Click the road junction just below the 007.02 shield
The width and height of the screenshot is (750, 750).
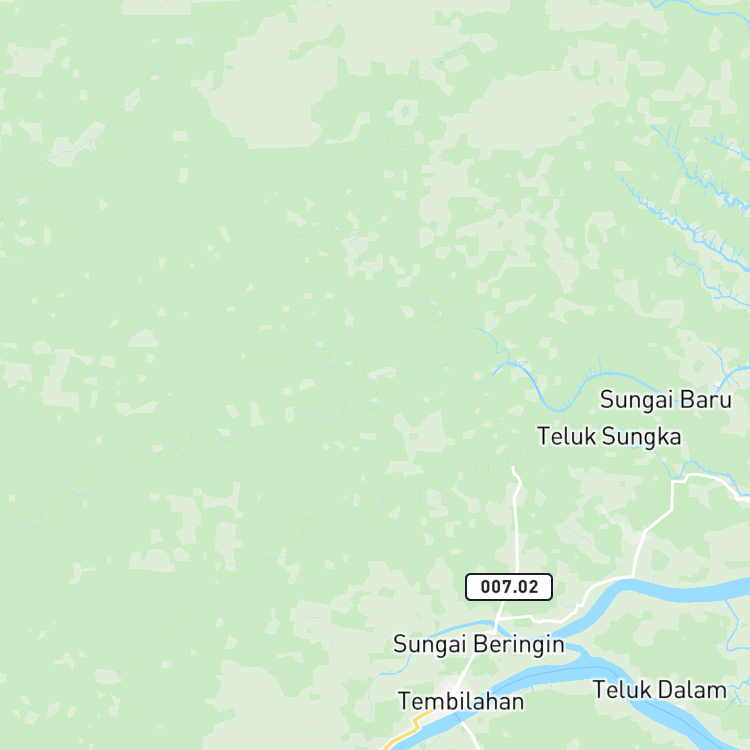[x=498, y=618]
